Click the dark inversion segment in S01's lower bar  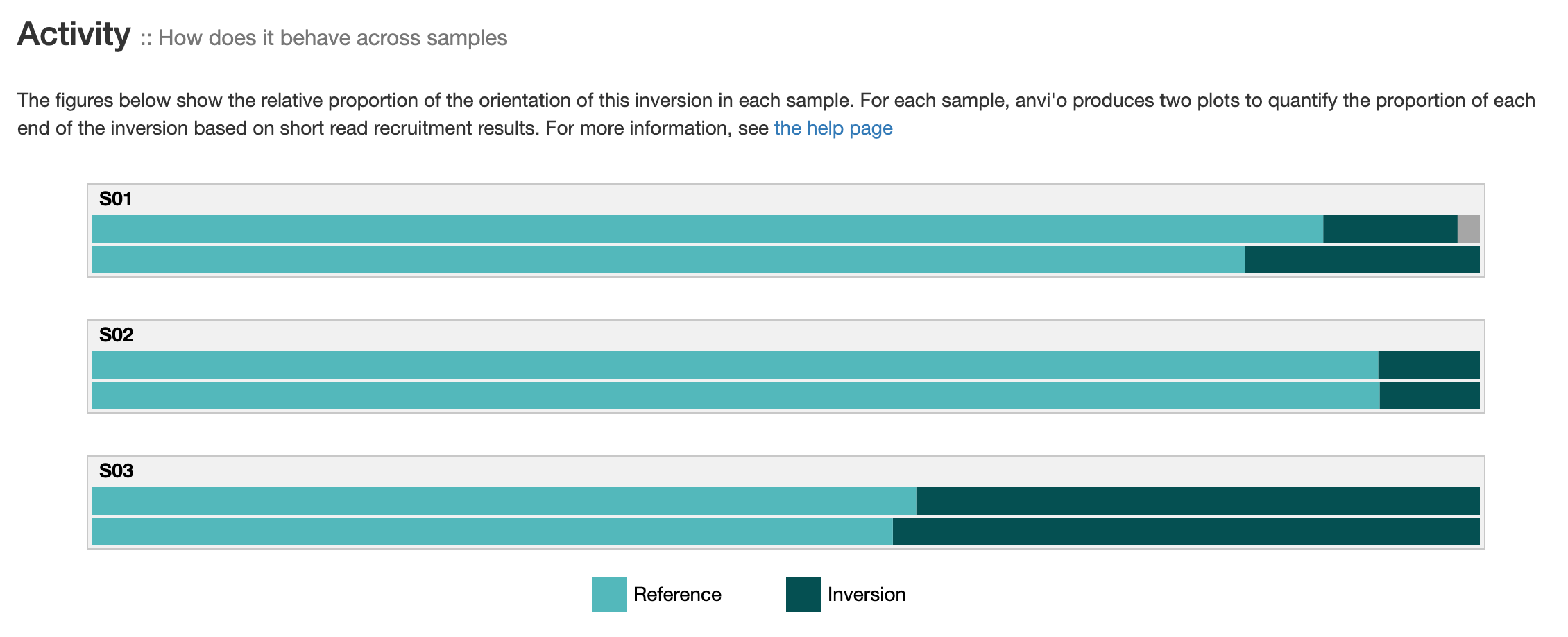(x=1362, y=260)
